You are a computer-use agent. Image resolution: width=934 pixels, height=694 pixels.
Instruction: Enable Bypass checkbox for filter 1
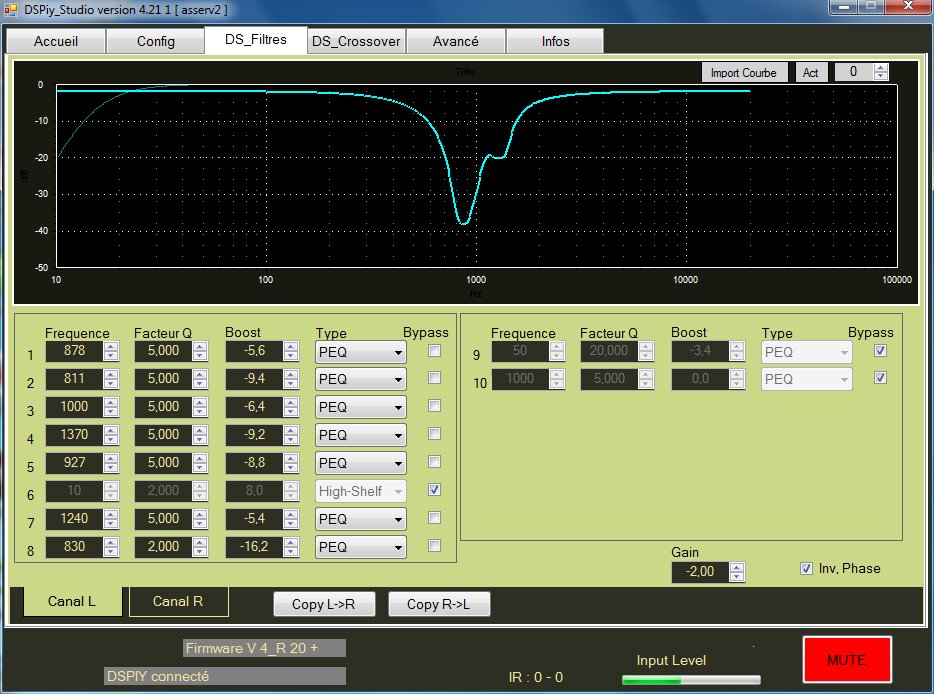coord(434,351)
